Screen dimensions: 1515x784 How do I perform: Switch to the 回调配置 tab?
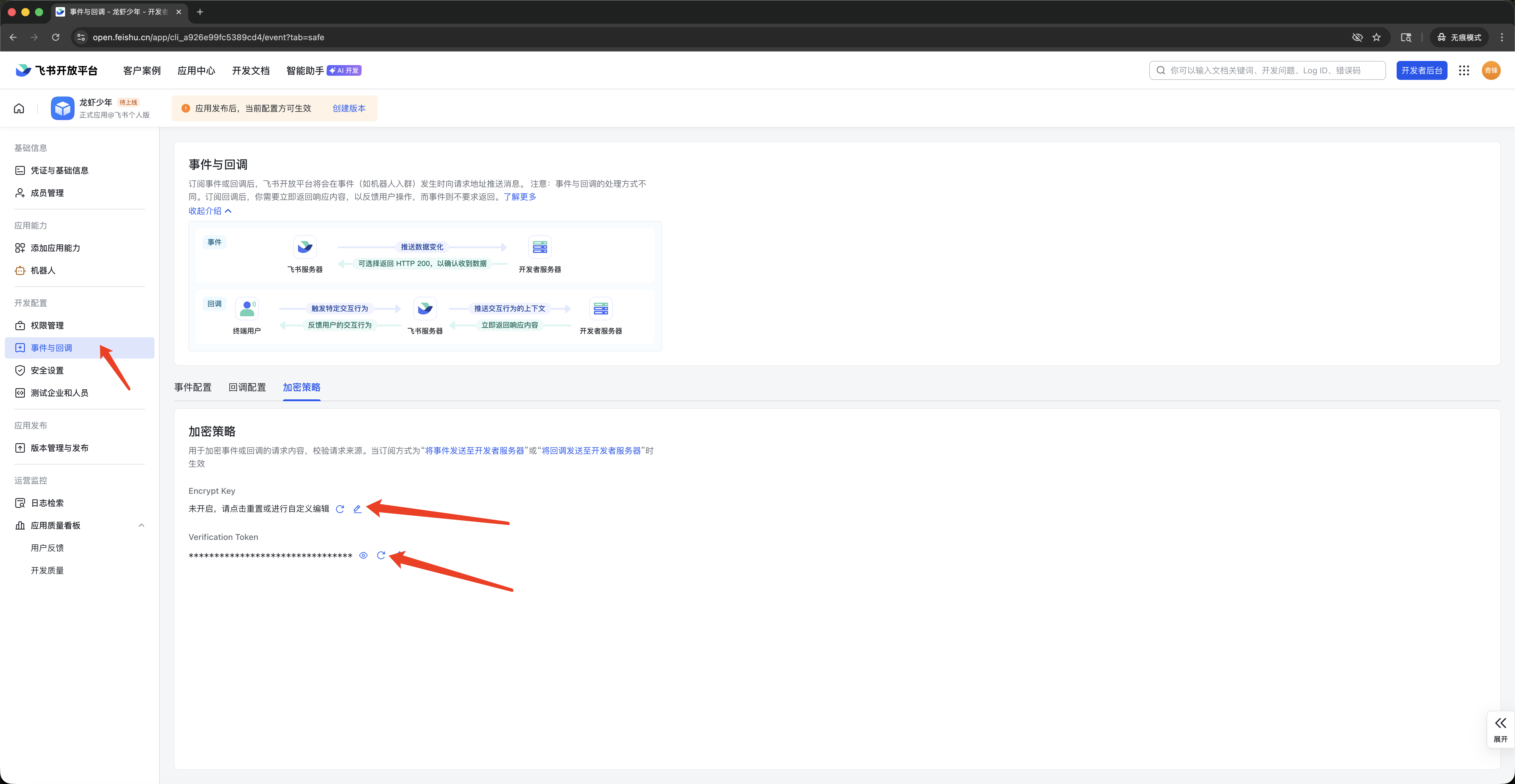[x=247, y=387]
